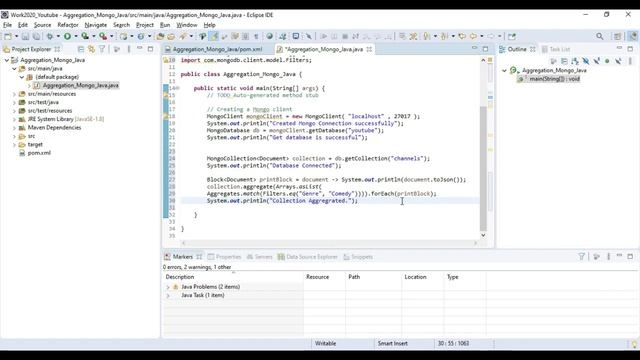Click the Debug bug toolbar icon
640x360 pixels.
pyautogui.click(x=50, y=36)
